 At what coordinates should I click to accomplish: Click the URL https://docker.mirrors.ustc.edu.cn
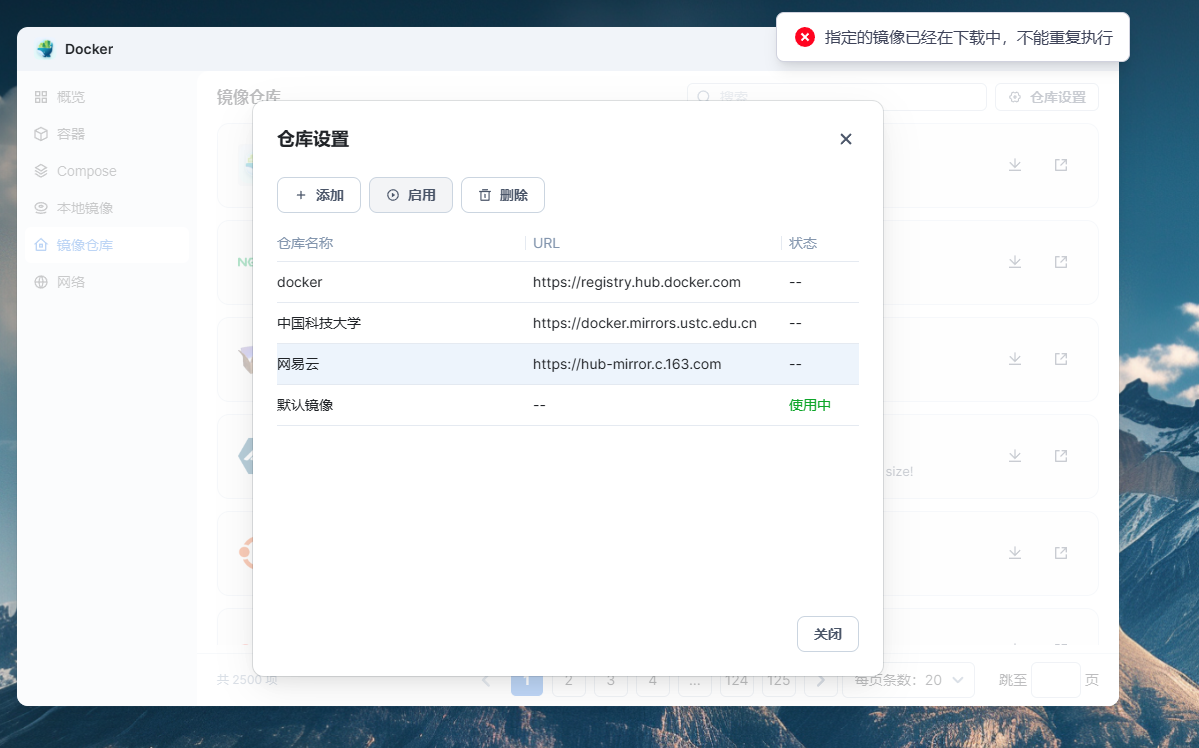(x=645, y=323)
